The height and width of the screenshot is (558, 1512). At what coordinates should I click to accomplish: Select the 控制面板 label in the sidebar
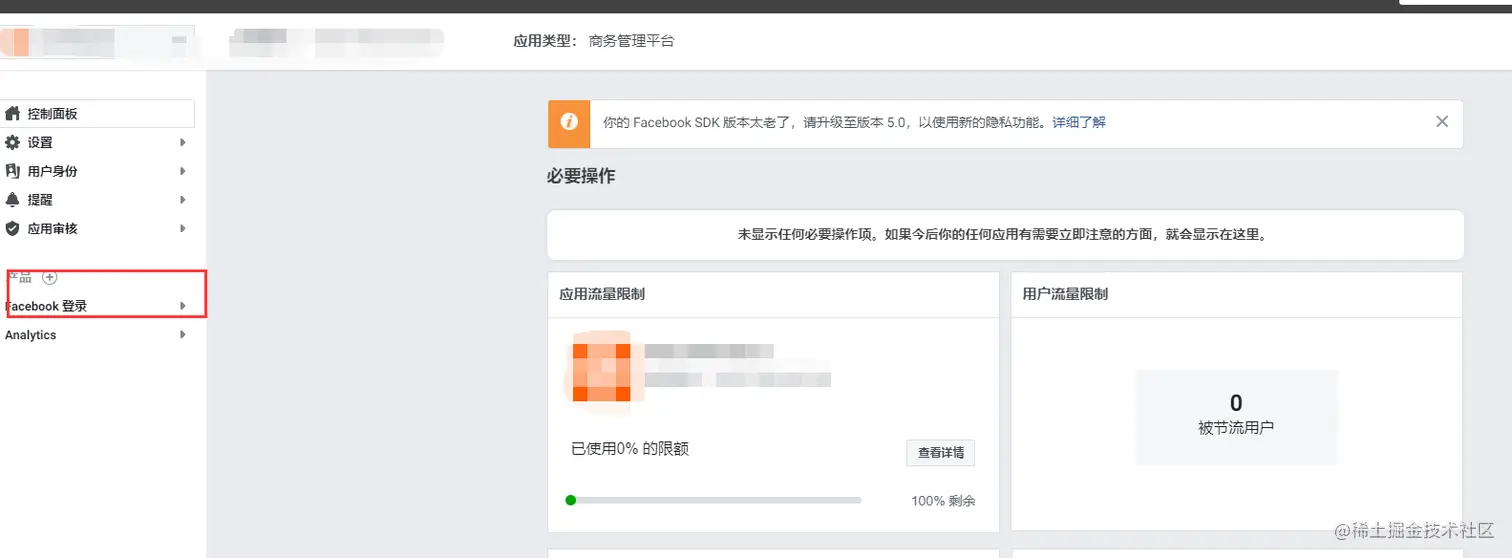click(x=52, y=114)
